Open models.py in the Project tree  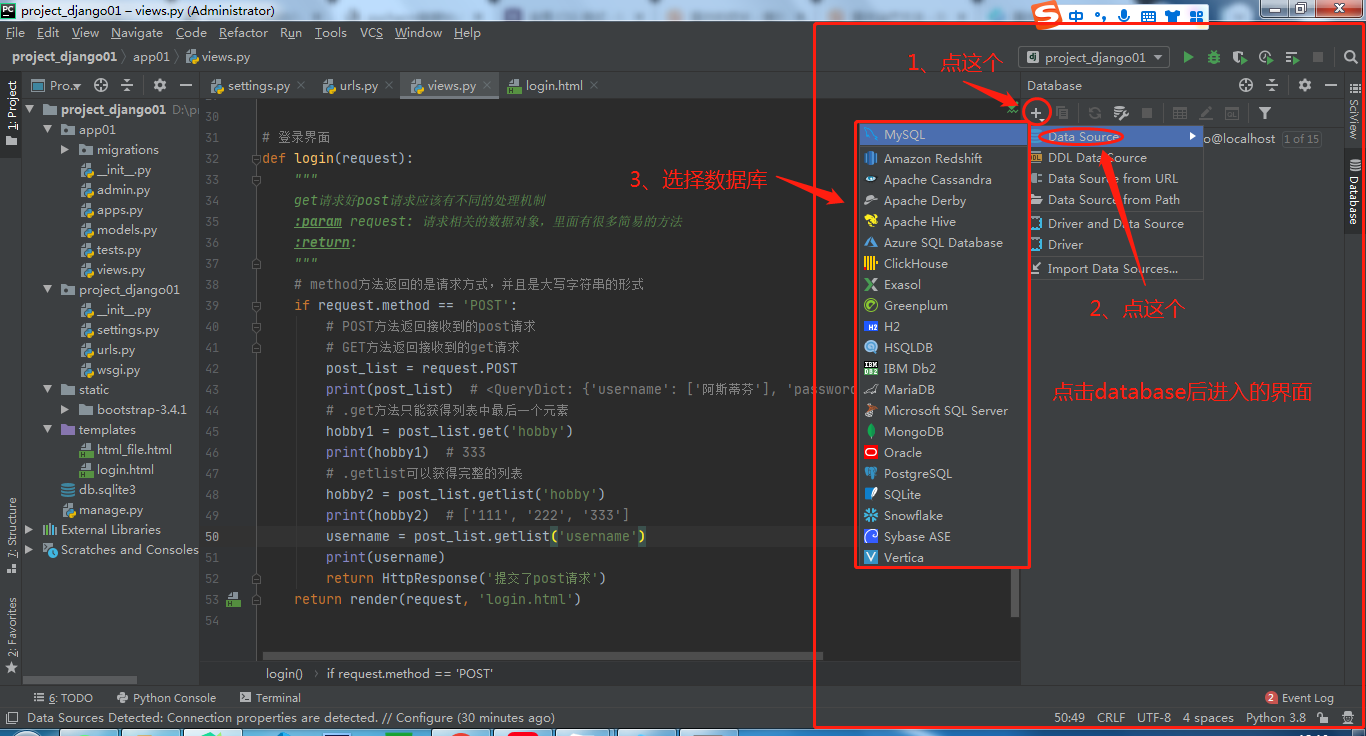click(x=126, y=230)
